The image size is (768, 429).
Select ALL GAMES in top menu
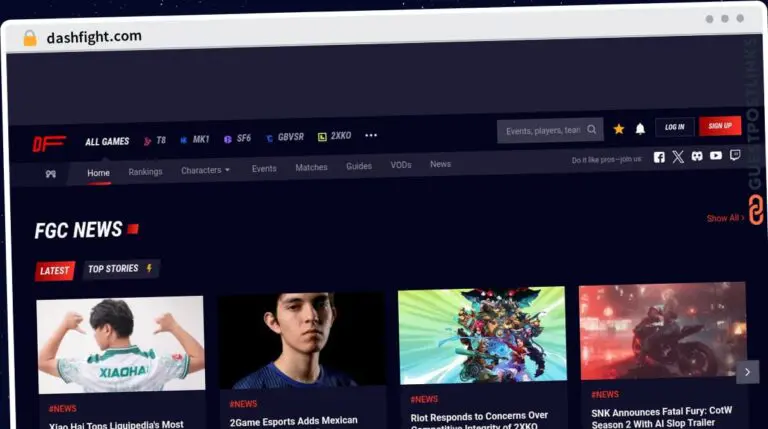click(107, 142)
